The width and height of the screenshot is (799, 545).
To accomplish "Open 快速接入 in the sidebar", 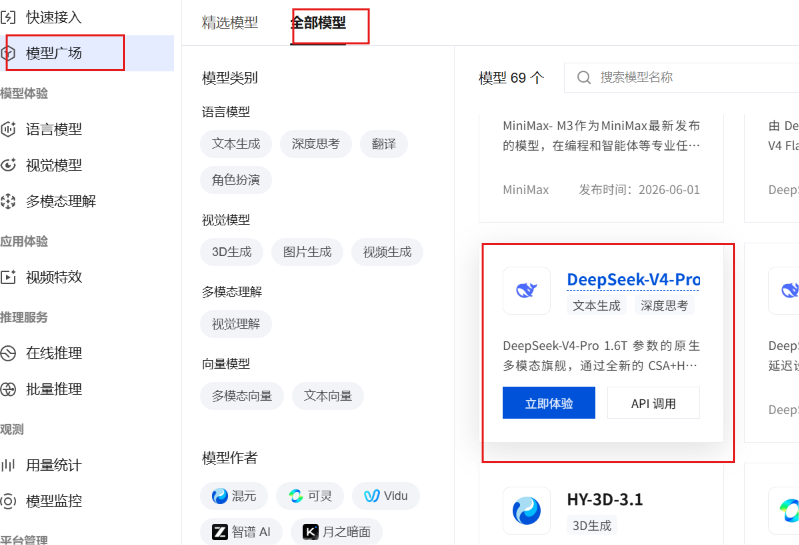I will [54, 18].
